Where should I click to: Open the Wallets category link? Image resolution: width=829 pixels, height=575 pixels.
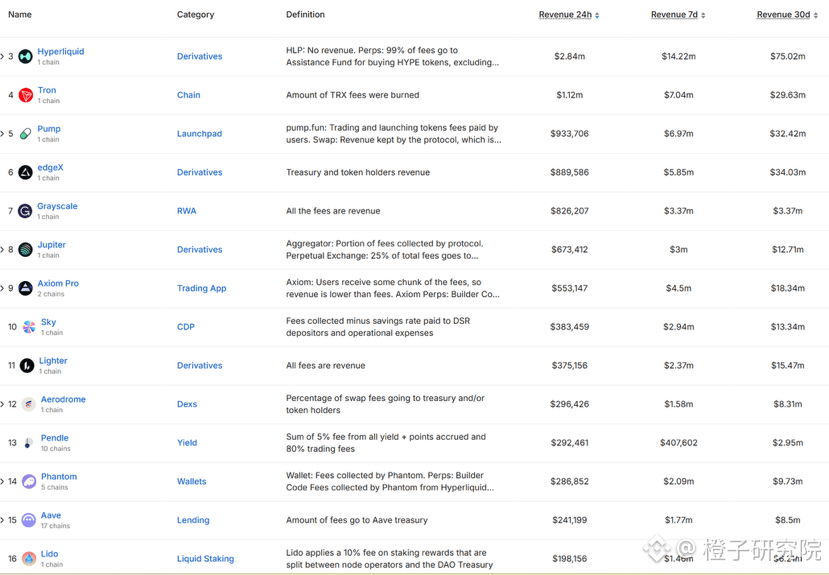pyautogui.click(x=192, y=481)
